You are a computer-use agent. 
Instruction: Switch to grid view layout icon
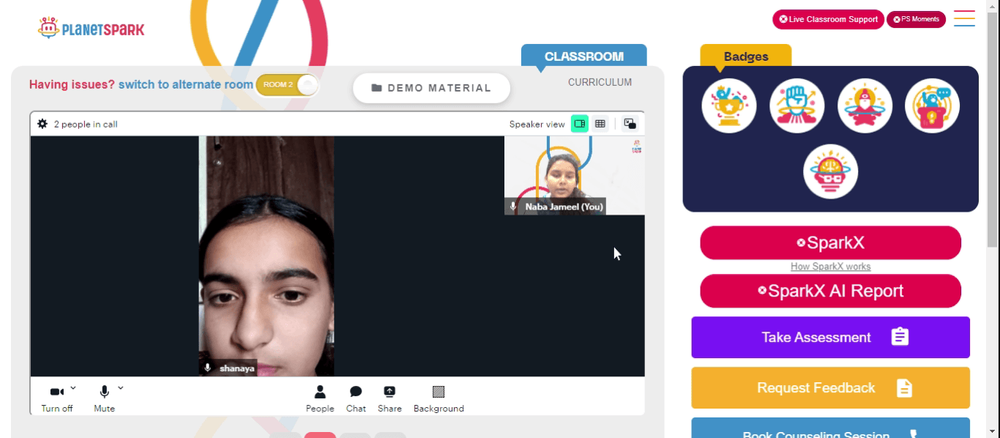(599, 124)
